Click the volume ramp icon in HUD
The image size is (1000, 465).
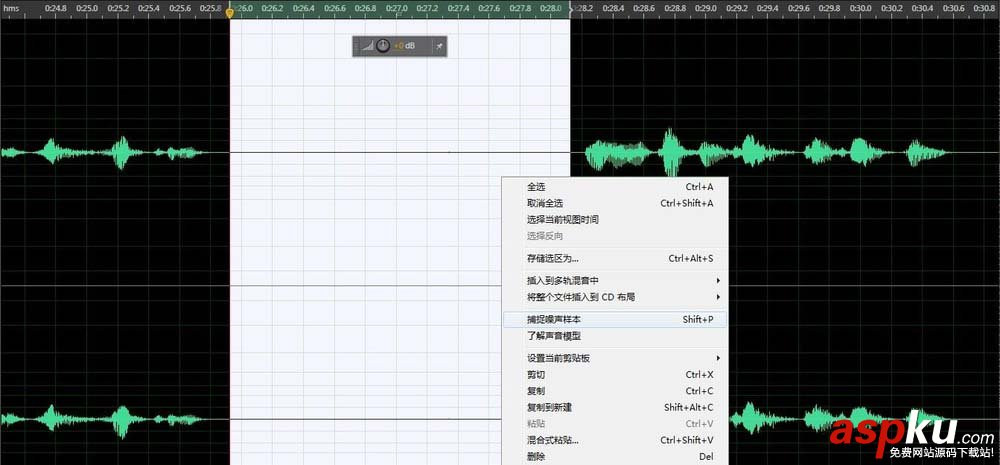367,46
